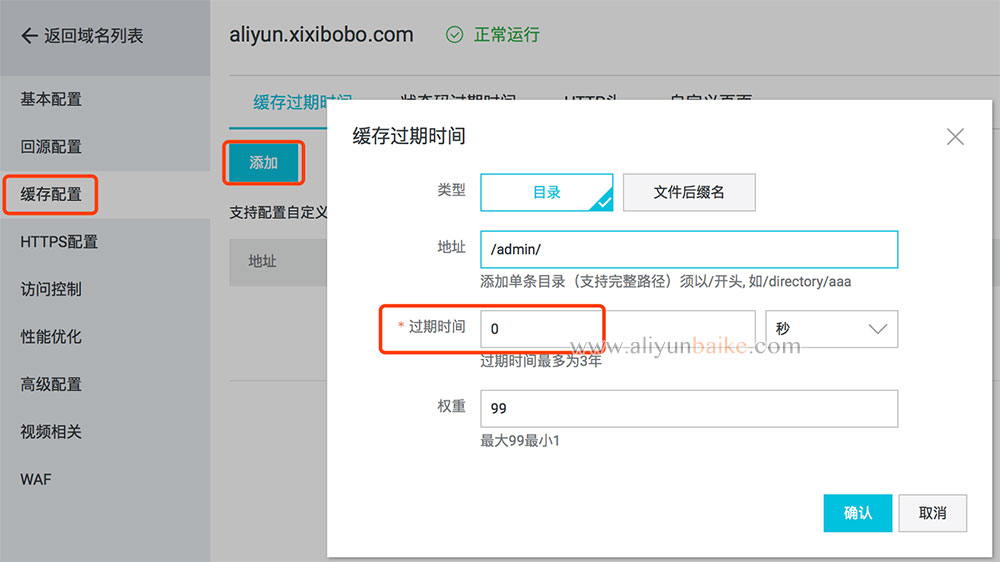Click the 过期时间 input field
Viewport: 1000px width, 562px height.
[617, 329]
